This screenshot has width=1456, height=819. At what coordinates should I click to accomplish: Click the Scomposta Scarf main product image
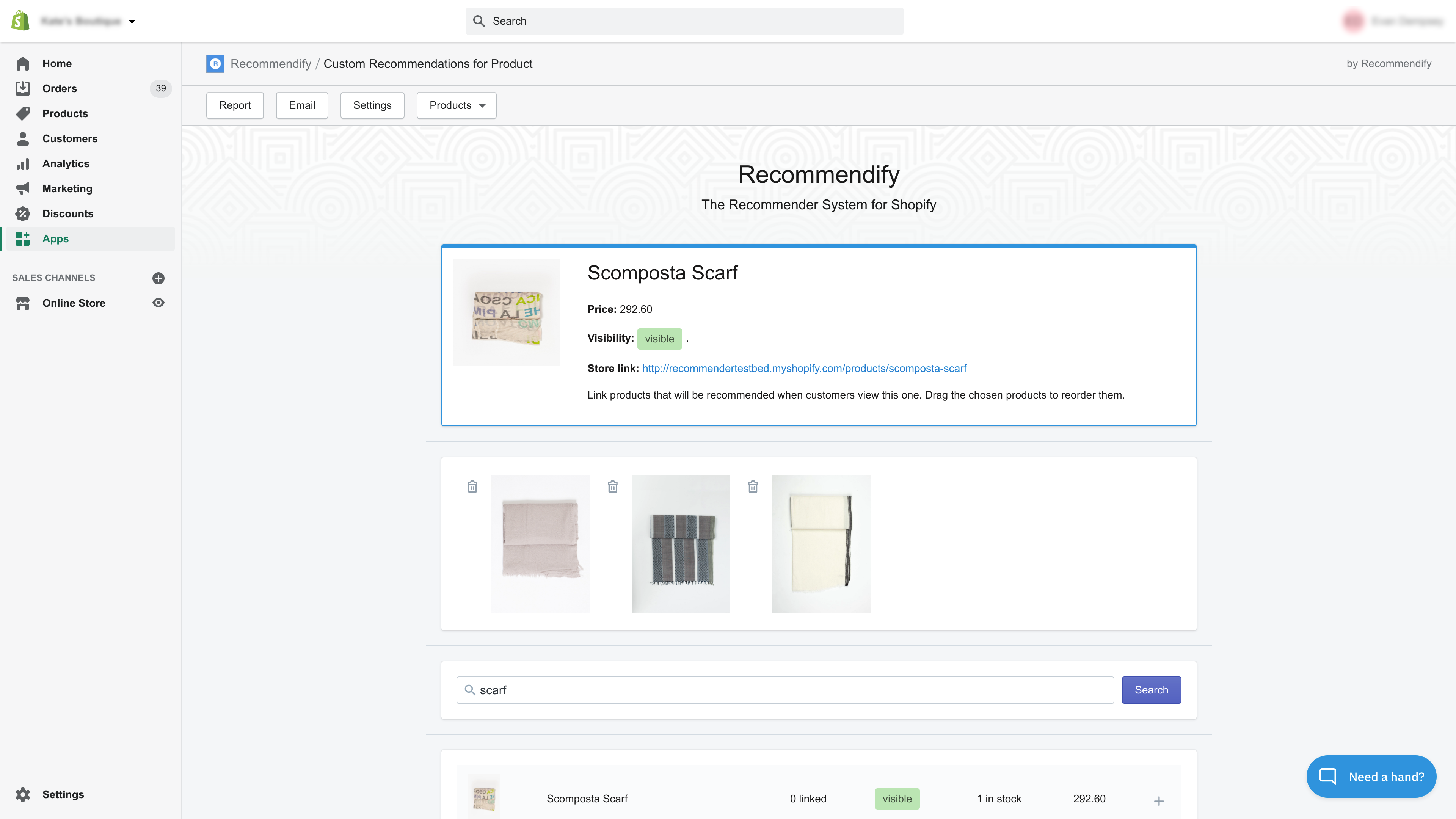pyautogui.click(x=506, y=312)
